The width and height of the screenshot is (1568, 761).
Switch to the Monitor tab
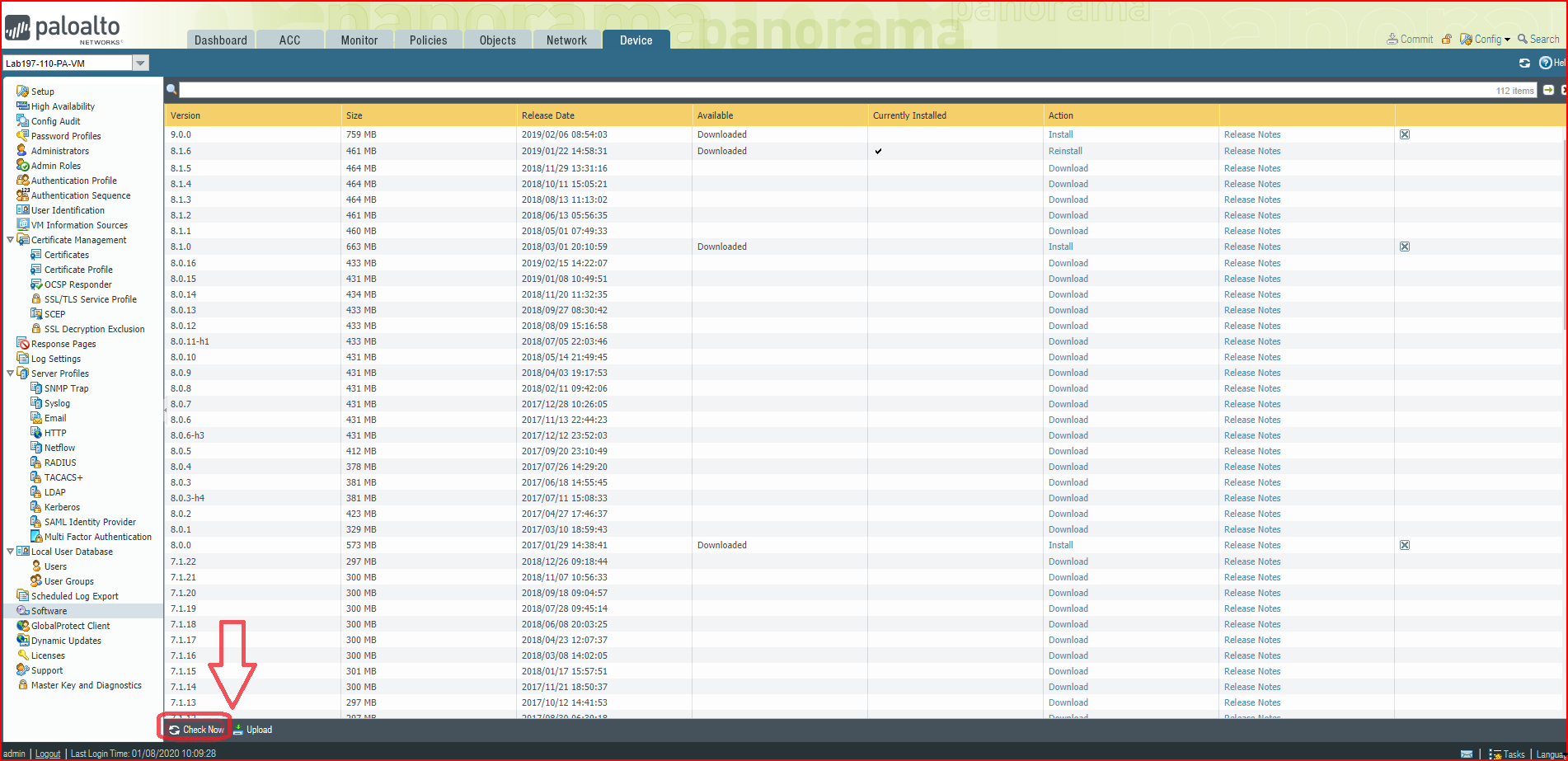pyautogui.click(x=359, y=39)
